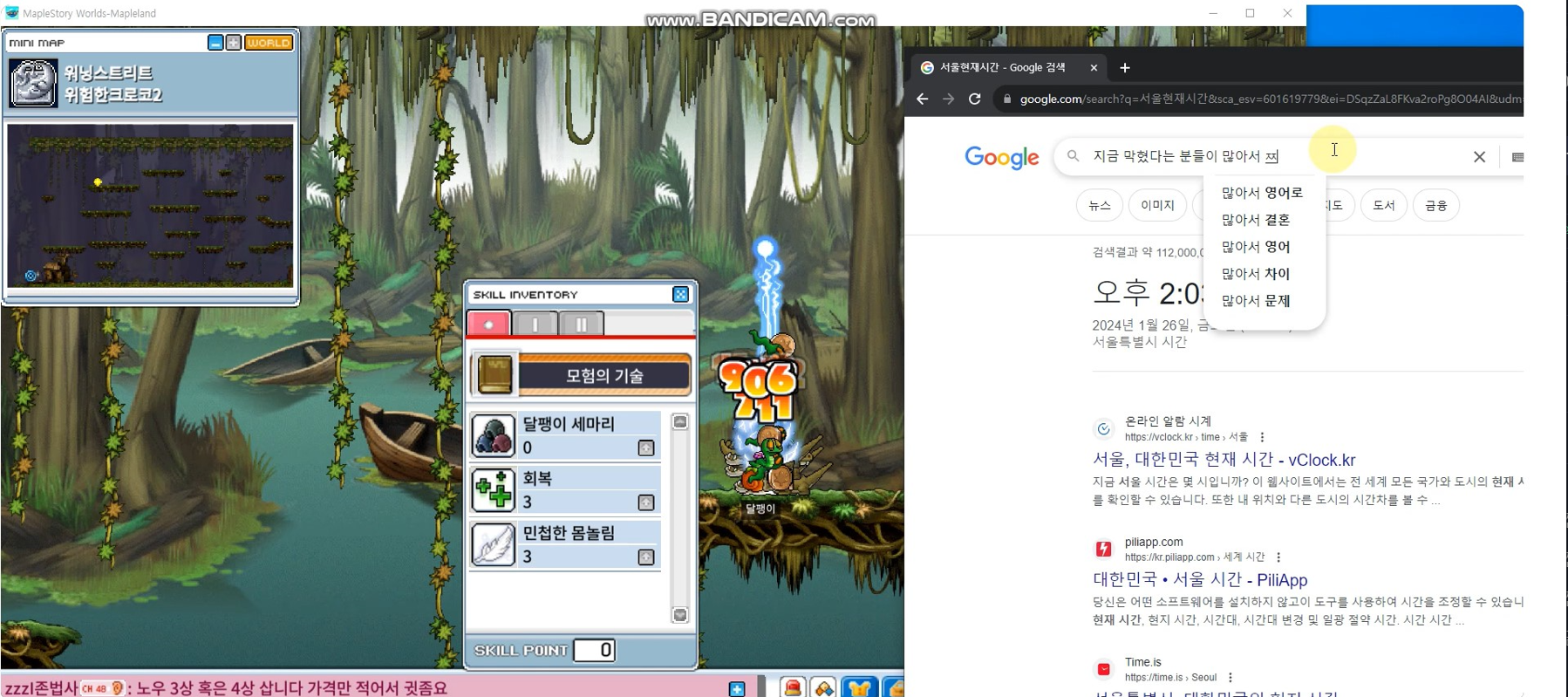Open the equipment shirt icon in bottom bar

point(858,687)
